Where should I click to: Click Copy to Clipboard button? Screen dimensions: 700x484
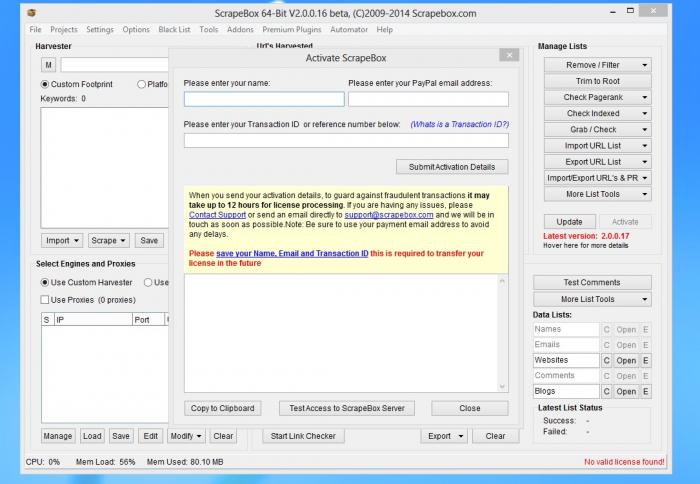pos(222,408)
